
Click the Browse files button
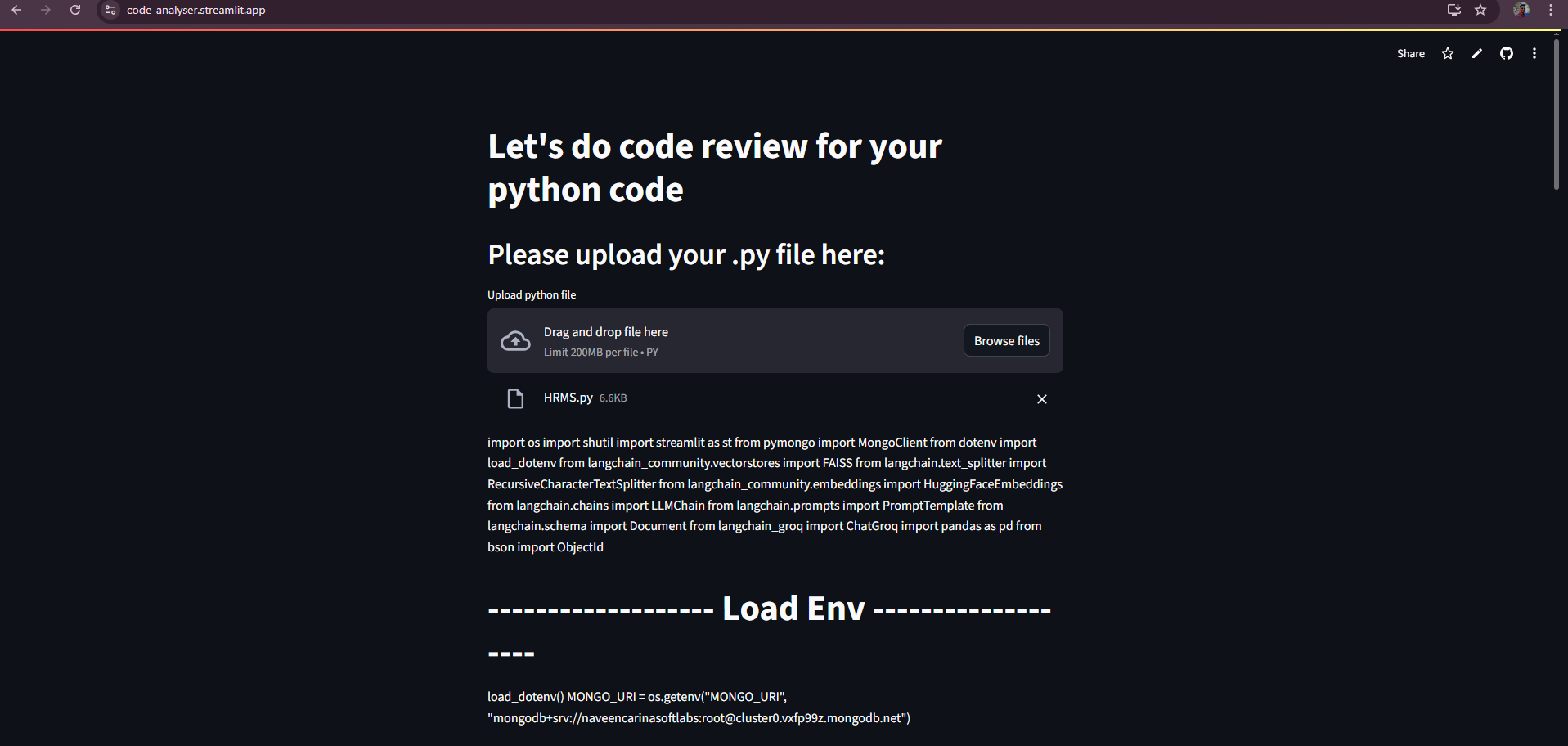[1006, 340]
